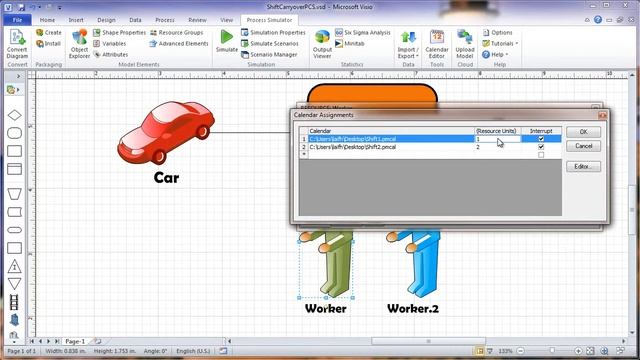Open the stencil shapes menu dropdown
640x360 pixels.
pyautogui.click(x=13, y=89)
